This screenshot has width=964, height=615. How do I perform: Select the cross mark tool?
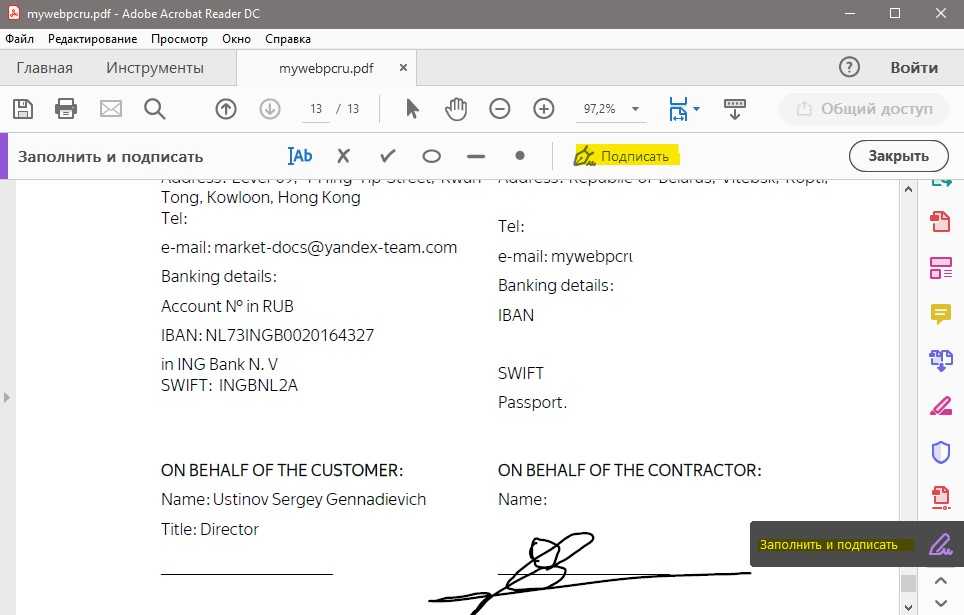[x=343, y=156]
